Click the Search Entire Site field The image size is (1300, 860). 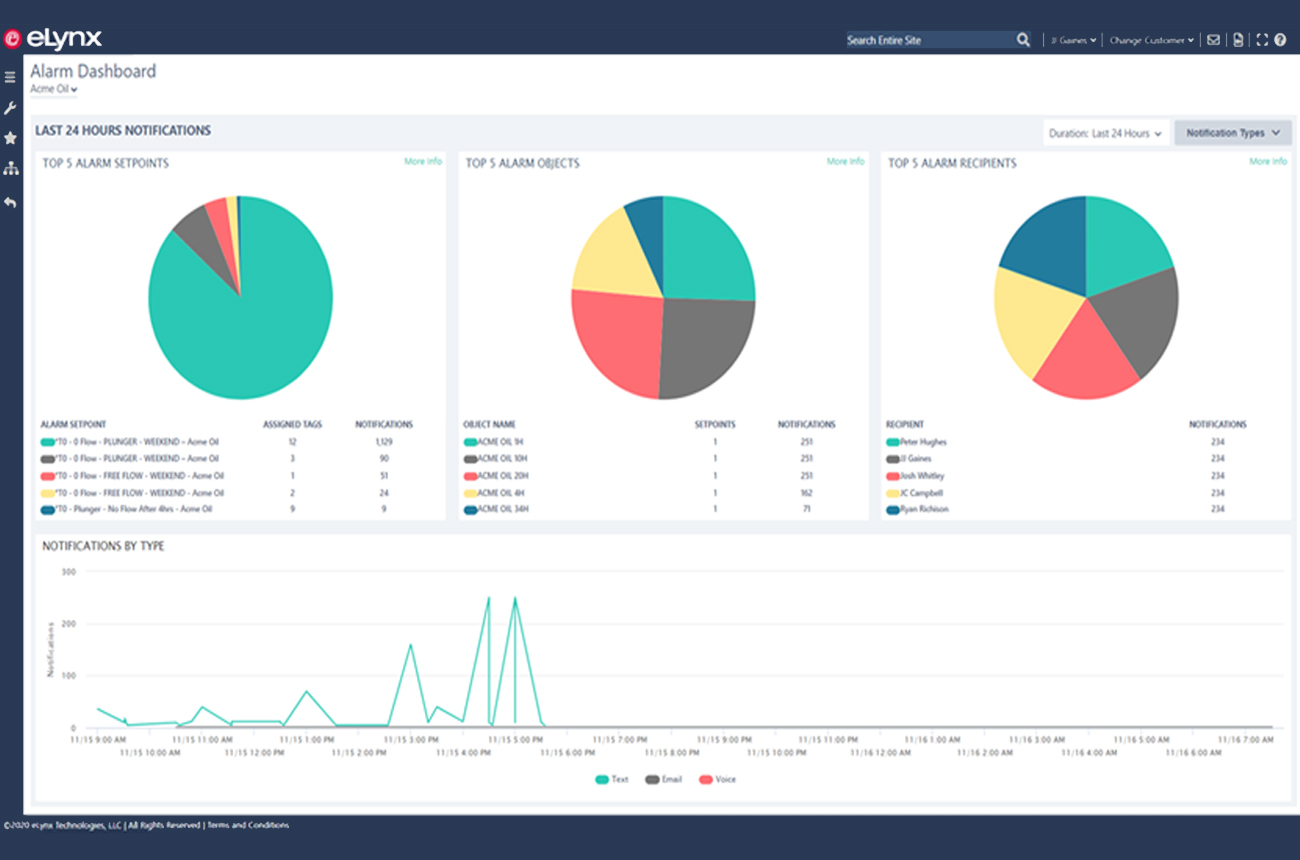click(x=930, y=40)
